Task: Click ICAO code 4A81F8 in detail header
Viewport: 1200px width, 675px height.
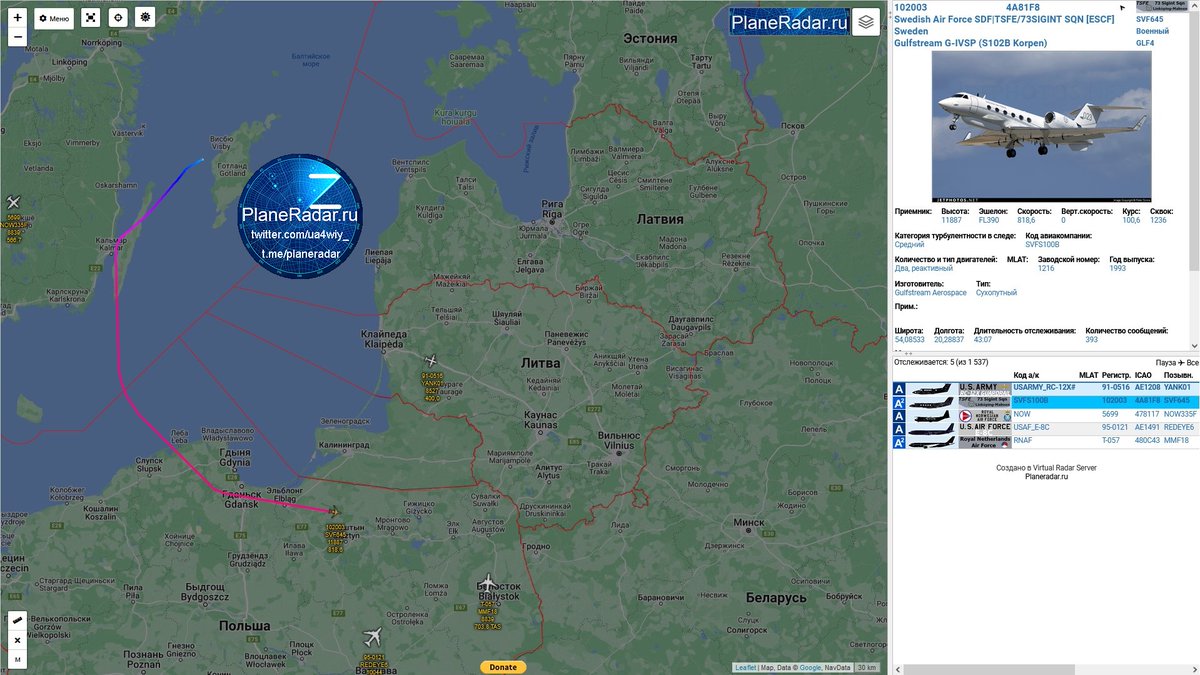Action: (x=1022, y=7)
